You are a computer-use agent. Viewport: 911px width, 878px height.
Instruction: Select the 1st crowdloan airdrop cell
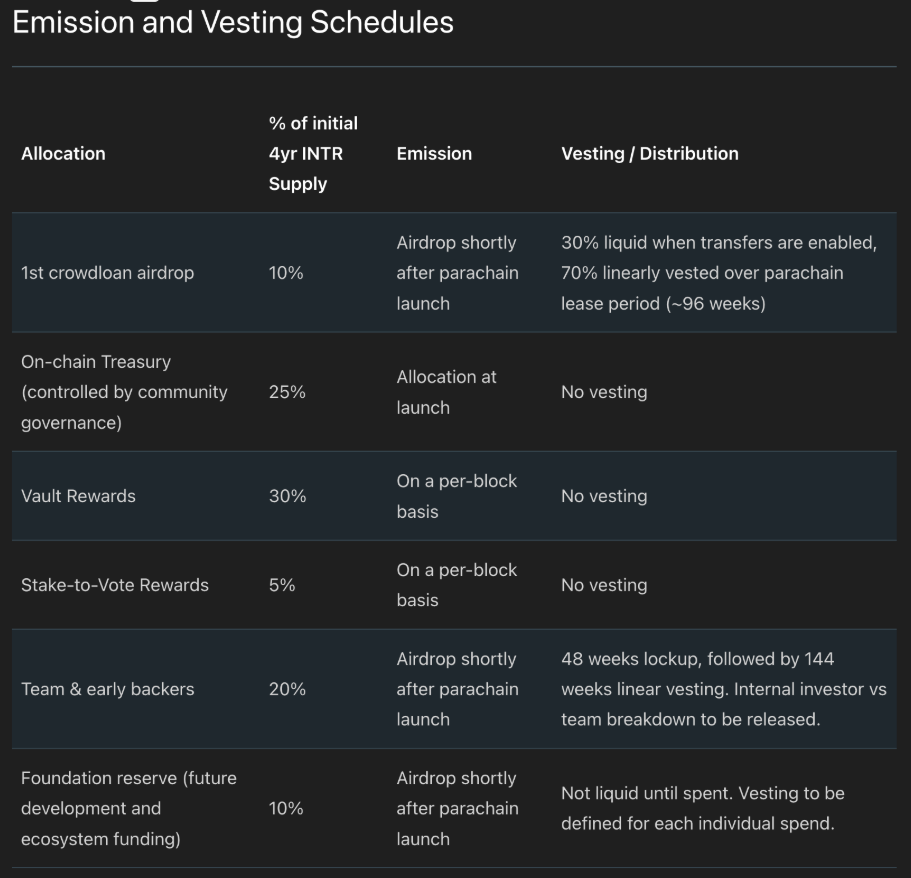tap(108, 273)
